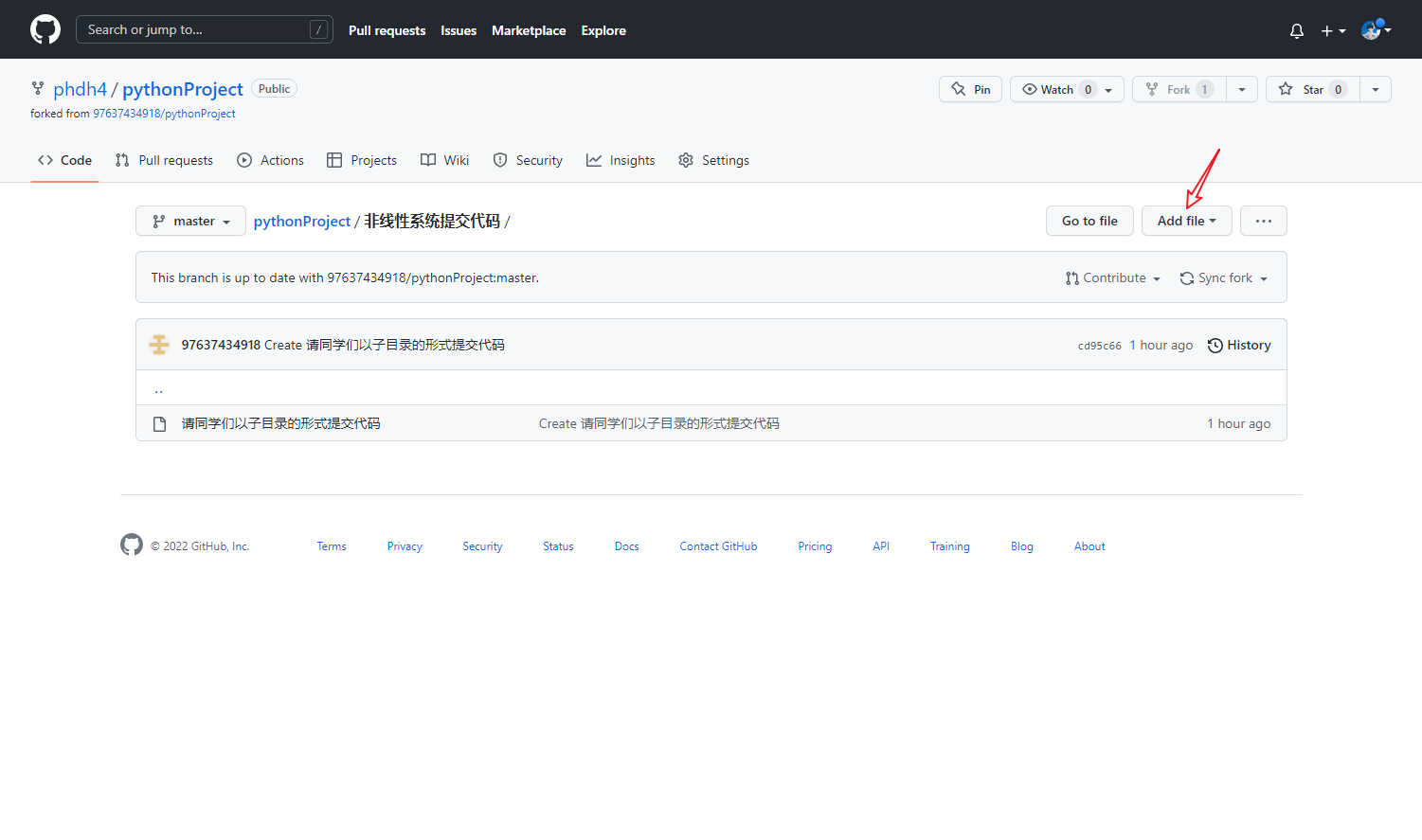Switch to the repository Pull requests tab
1422x840 pixels.
pos(164,160)
